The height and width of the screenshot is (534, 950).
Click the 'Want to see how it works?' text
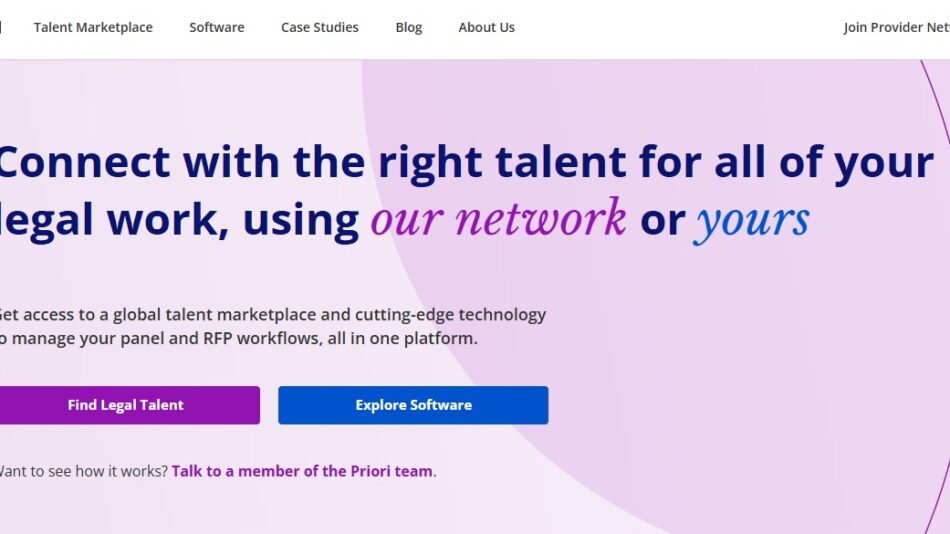point(83,471)
